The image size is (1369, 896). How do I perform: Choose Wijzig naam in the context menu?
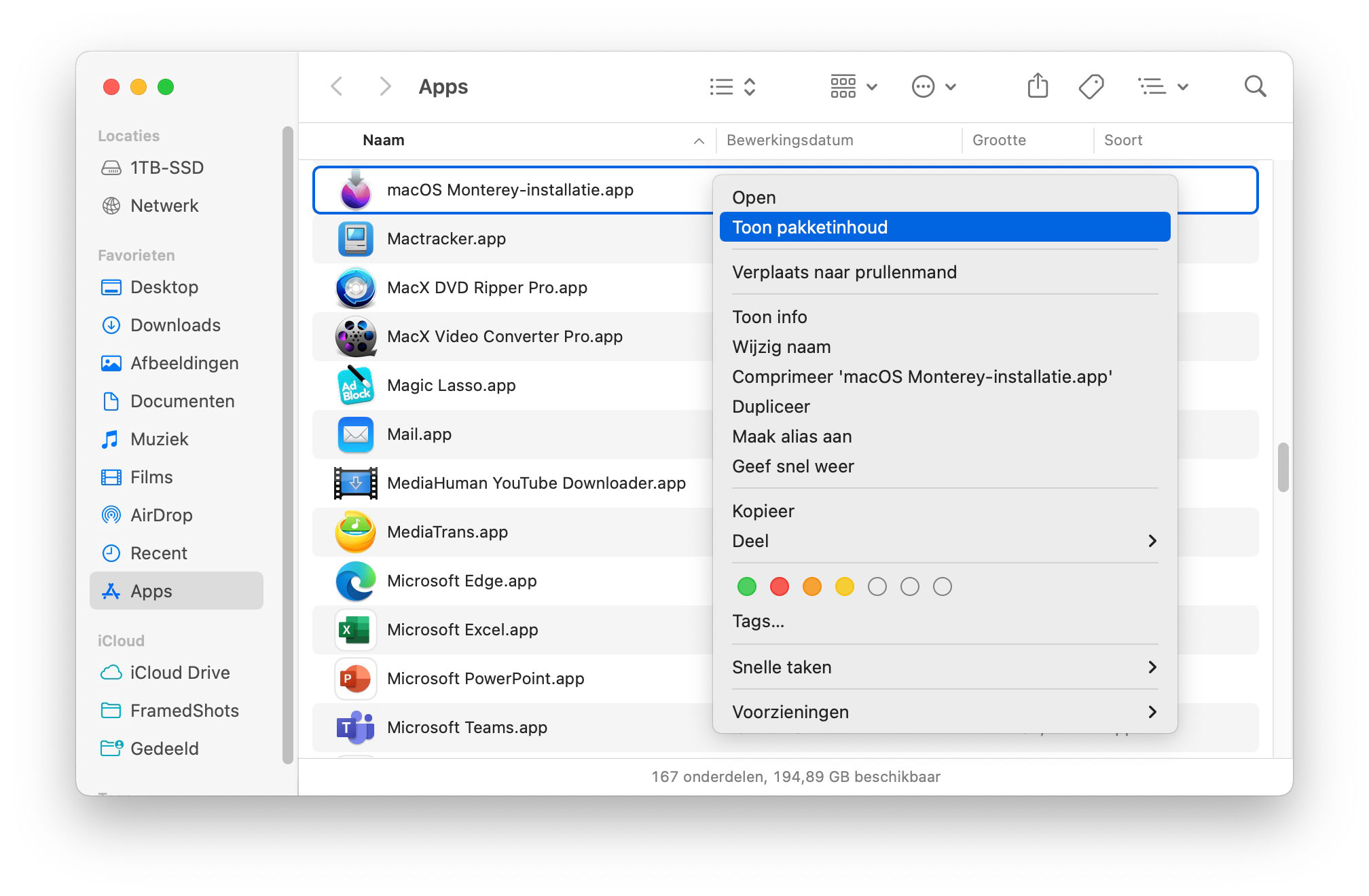945,347
